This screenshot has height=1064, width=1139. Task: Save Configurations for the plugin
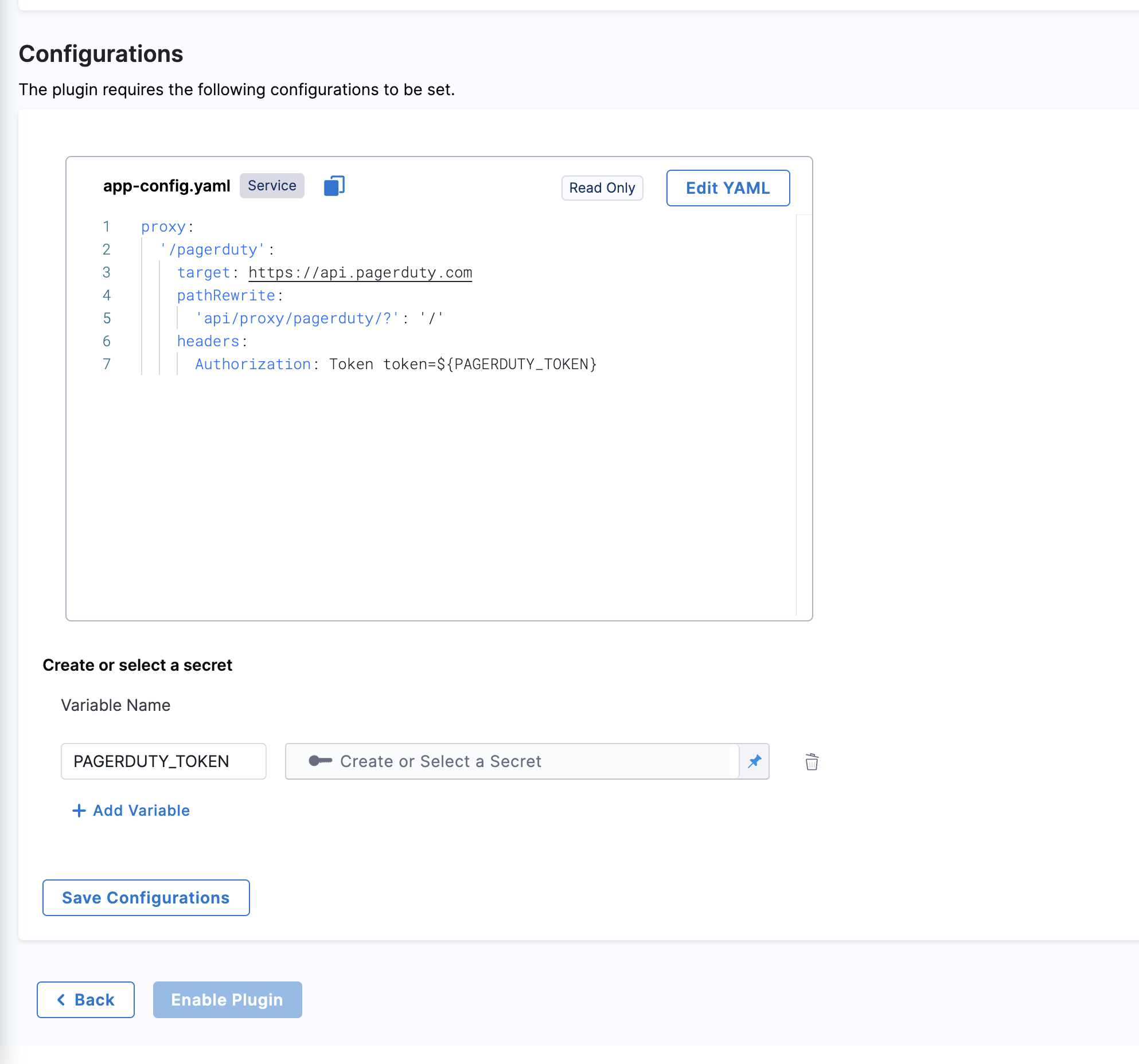146,898
